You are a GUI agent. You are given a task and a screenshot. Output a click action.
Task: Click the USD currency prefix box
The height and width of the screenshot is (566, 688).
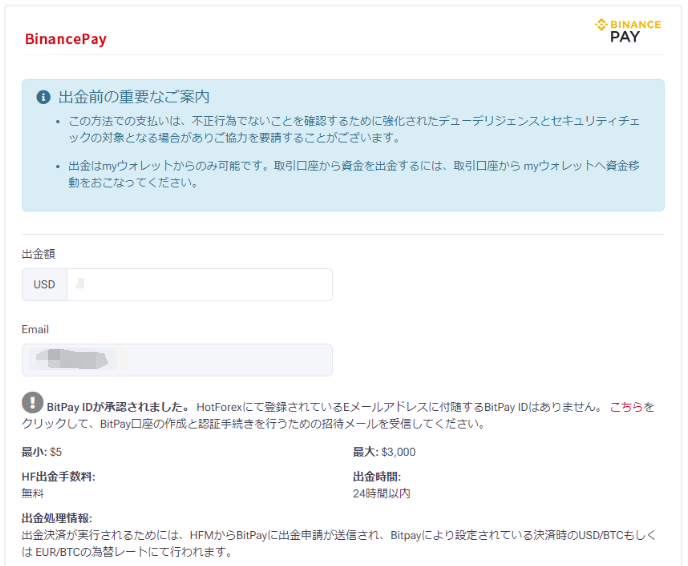44,284
